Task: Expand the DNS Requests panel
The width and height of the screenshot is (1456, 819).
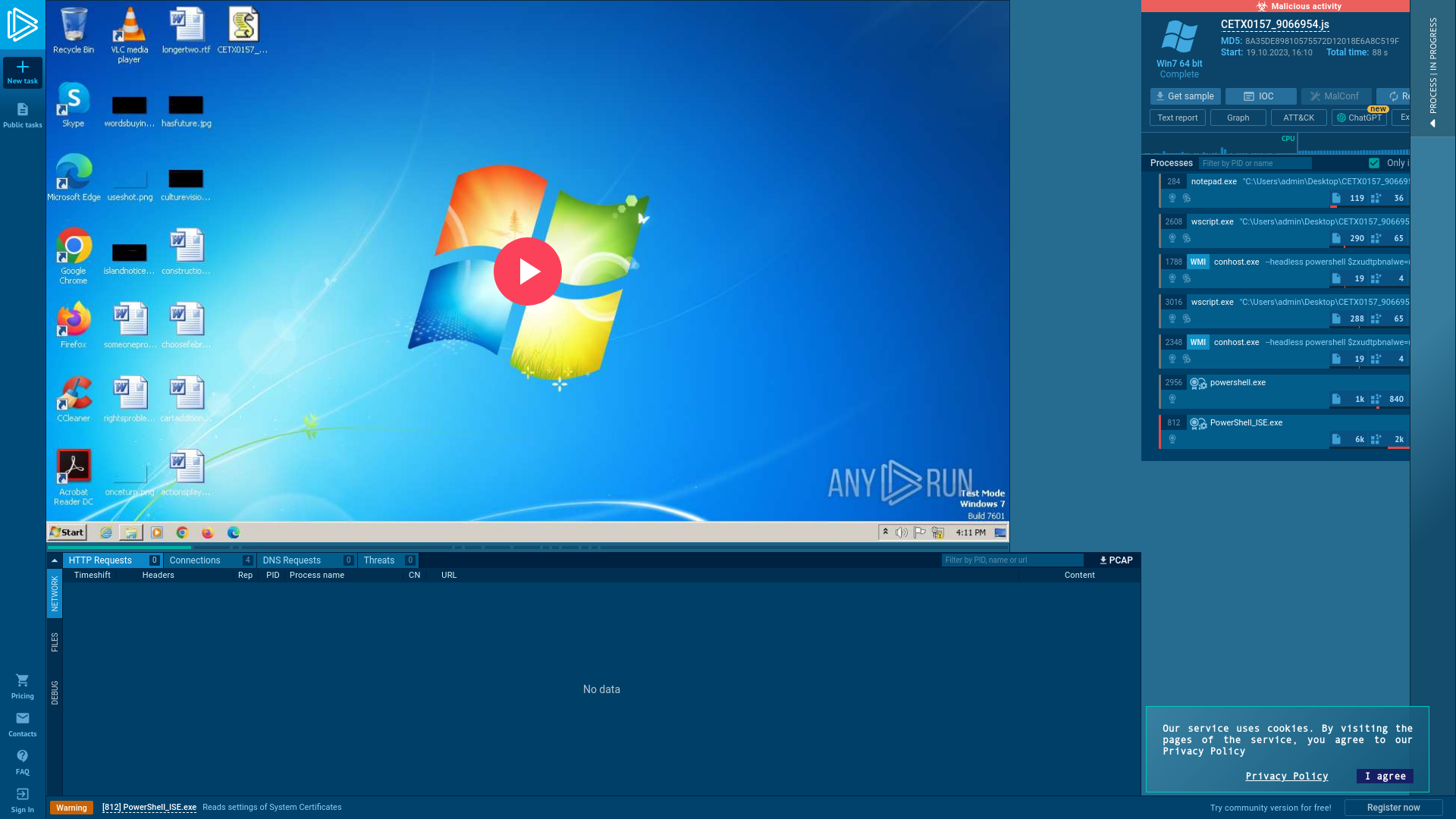Action: [292, 560]
